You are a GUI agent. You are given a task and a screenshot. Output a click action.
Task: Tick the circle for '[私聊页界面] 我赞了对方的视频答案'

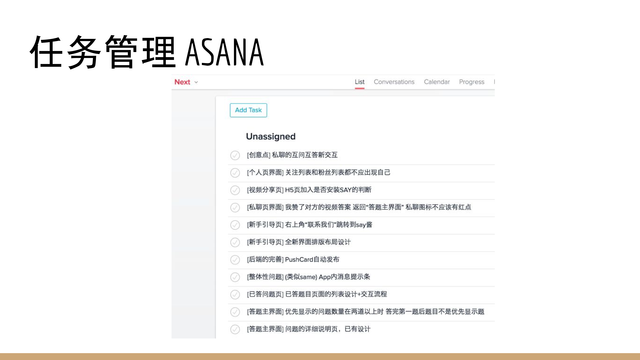point(235,207)
